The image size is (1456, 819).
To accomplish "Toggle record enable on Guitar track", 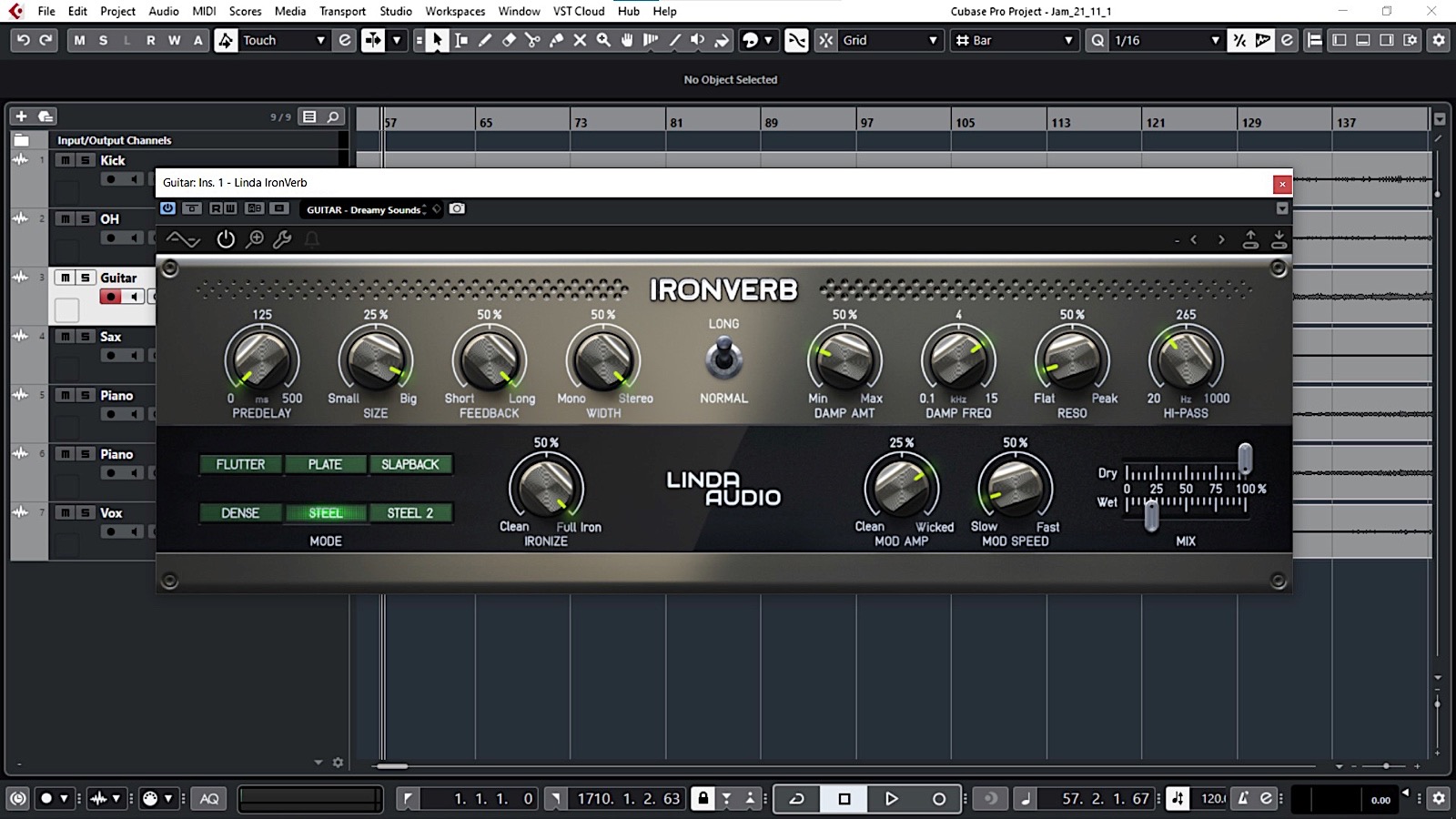I will click(x=110, y=297).
